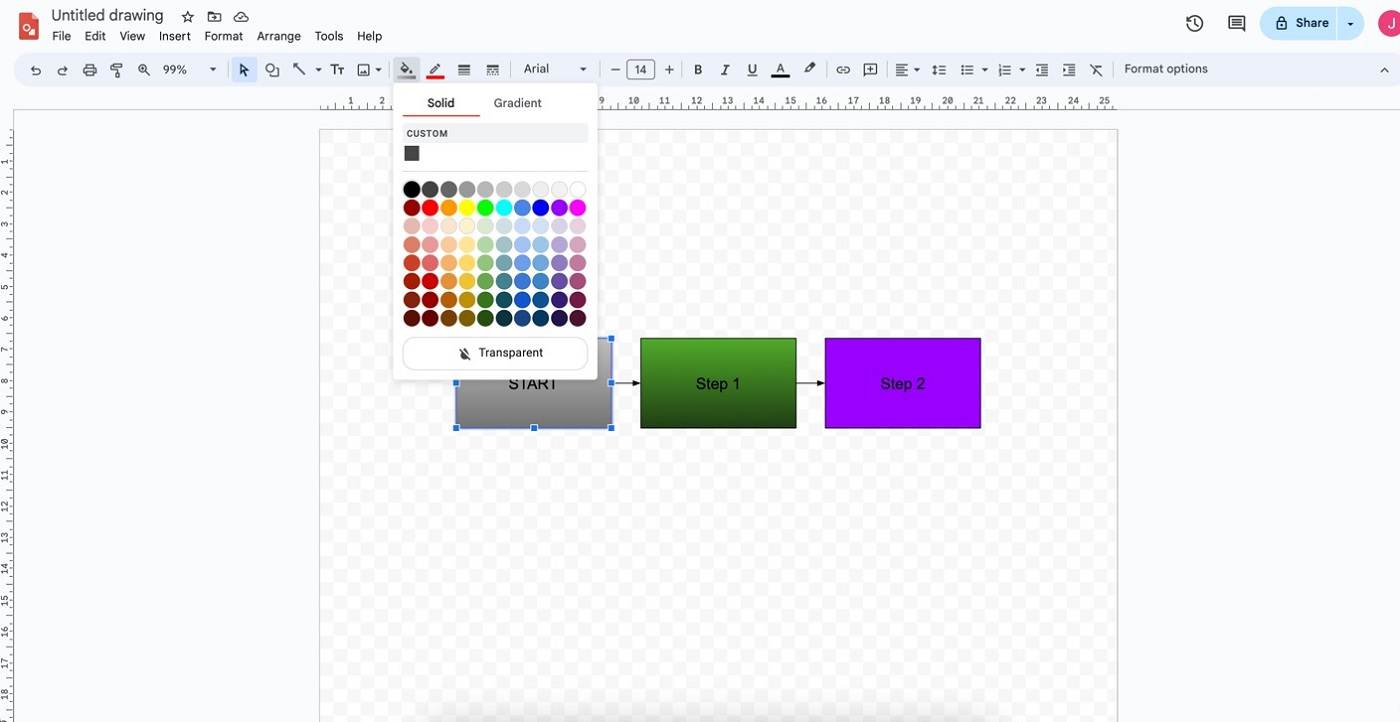Click the Redo arrow icon

[62, 70]
